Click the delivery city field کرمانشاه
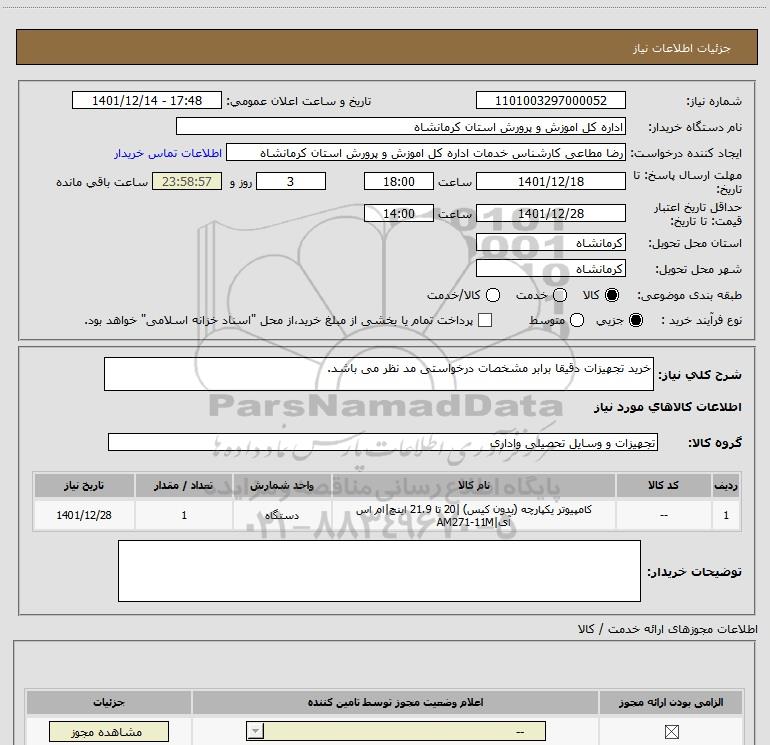 pos(550,268)
